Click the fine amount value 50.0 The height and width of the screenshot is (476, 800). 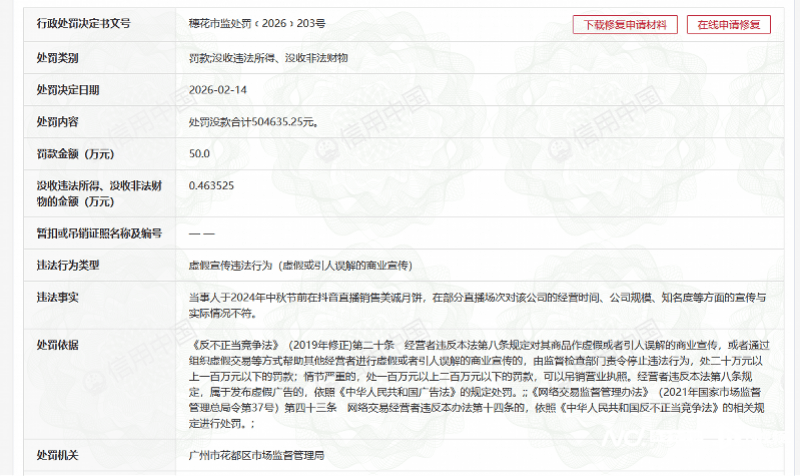199,154
